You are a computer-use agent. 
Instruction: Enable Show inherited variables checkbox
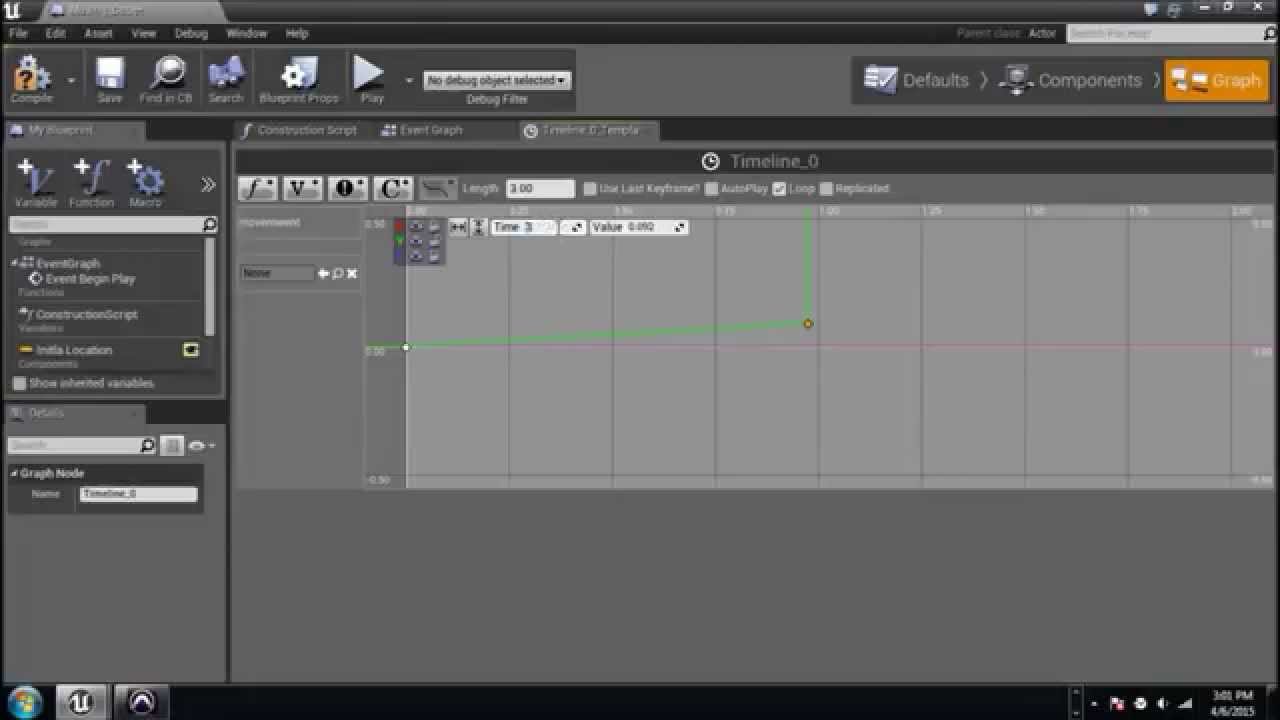coord(19,383)
